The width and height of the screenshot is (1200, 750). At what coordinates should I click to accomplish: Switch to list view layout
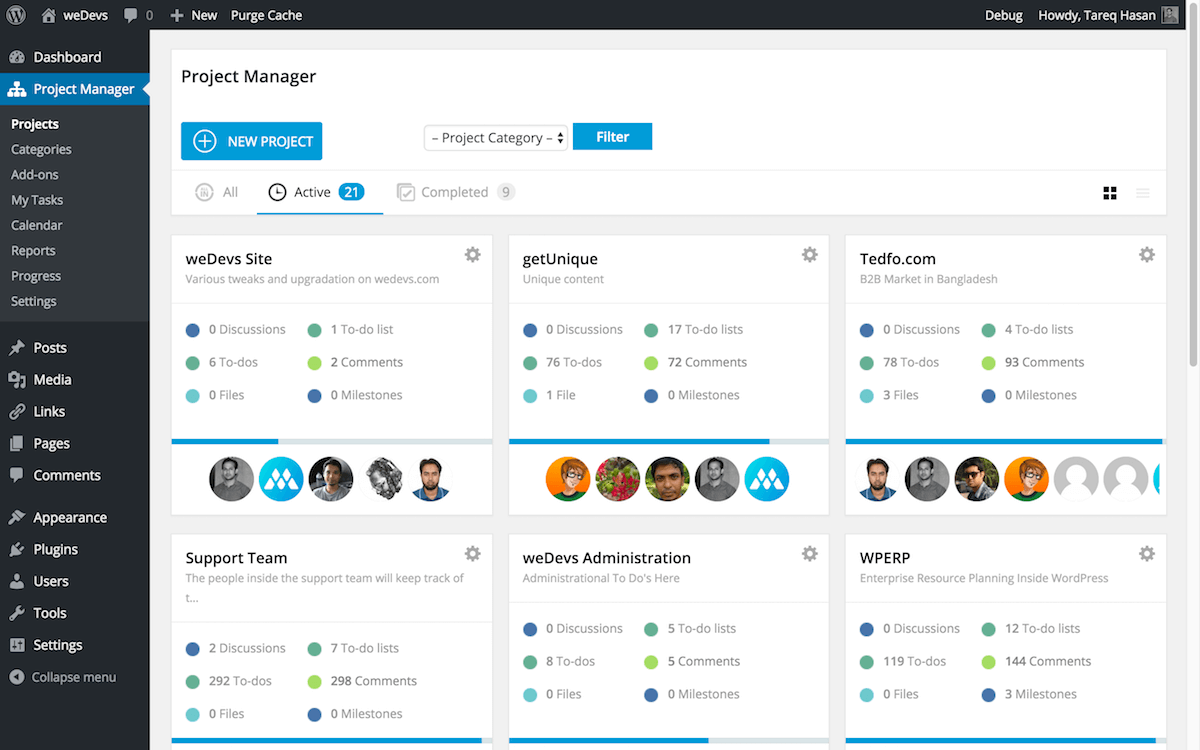point(1142,192)
